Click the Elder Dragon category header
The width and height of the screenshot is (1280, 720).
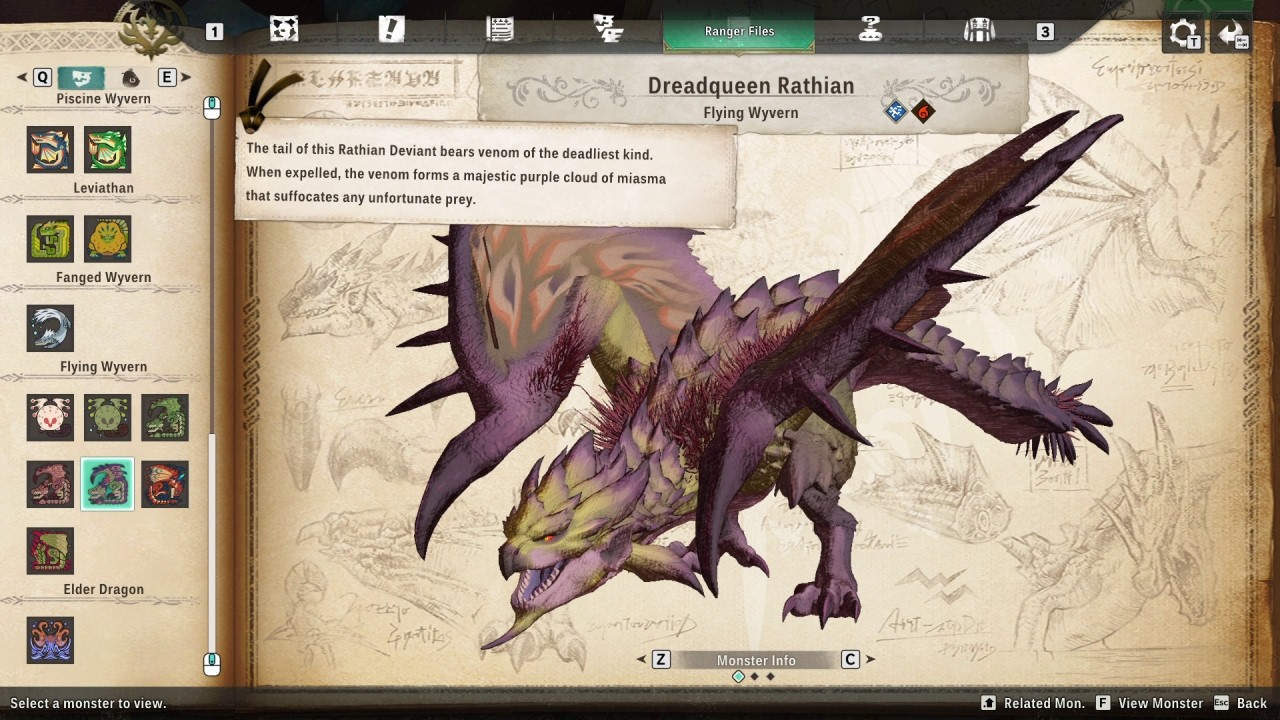click(103, 589)
